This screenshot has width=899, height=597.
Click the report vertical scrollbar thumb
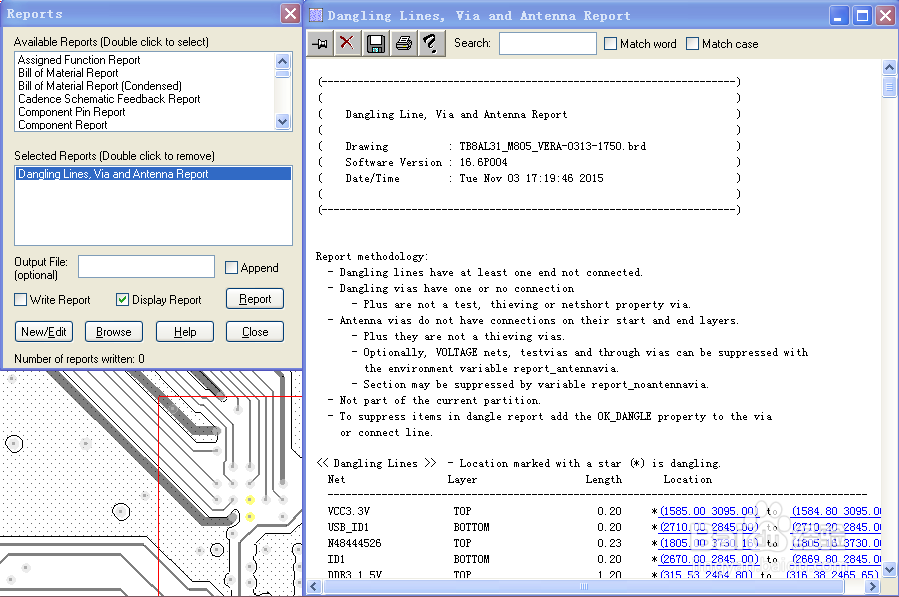pos(889,87)
